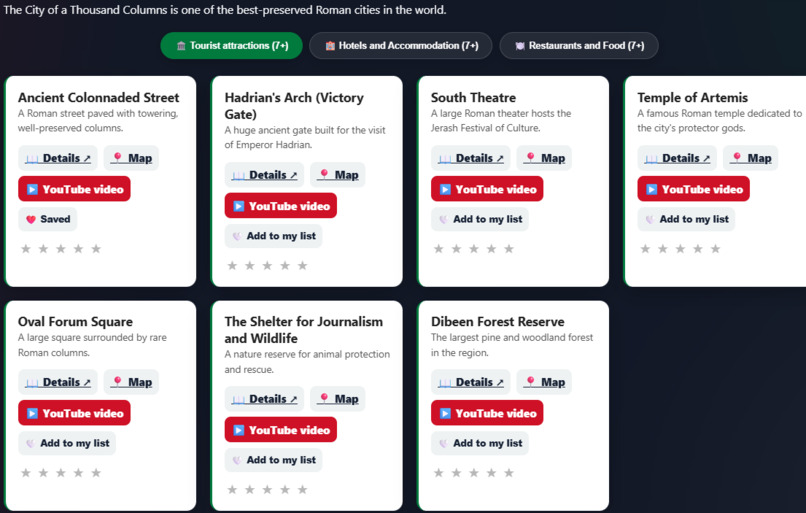This screenshot has width=806, height=513.
Task: Rate Shelter for Journalism and Wildlife four stars
Action: (x=285, y=490)
